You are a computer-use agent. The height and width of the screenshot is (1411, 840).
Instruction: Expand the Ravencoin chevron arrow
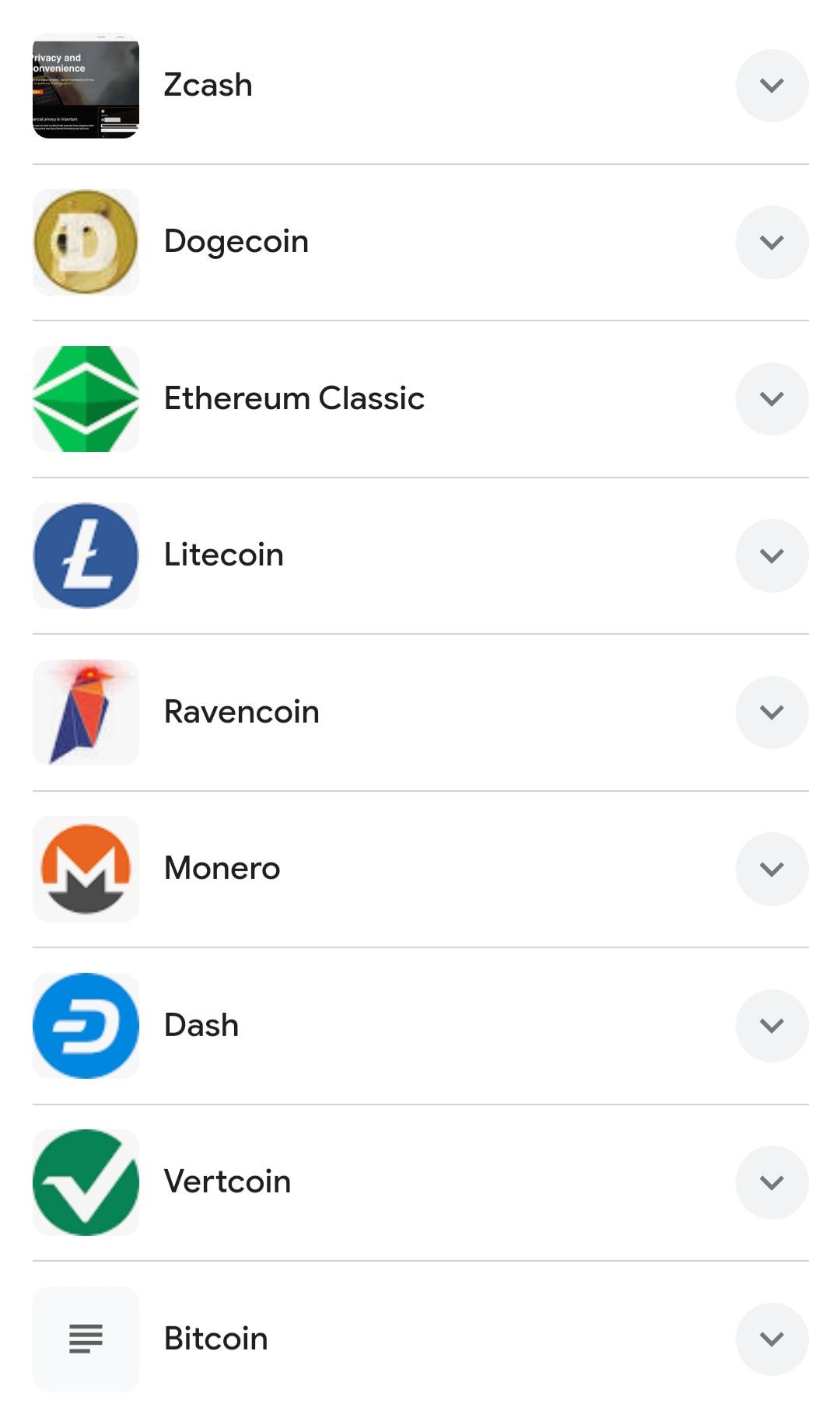click(x=772, y=712)
